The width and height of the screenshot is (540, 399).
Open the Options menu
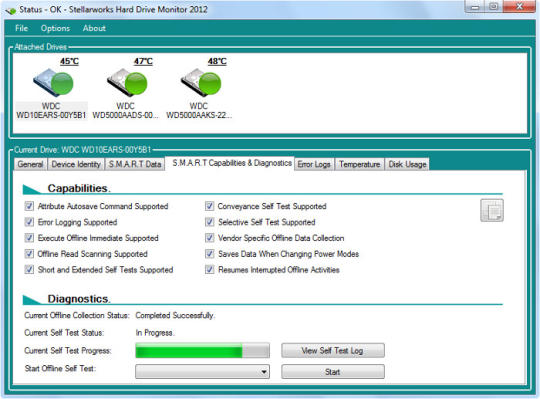[x=55, y=28]
